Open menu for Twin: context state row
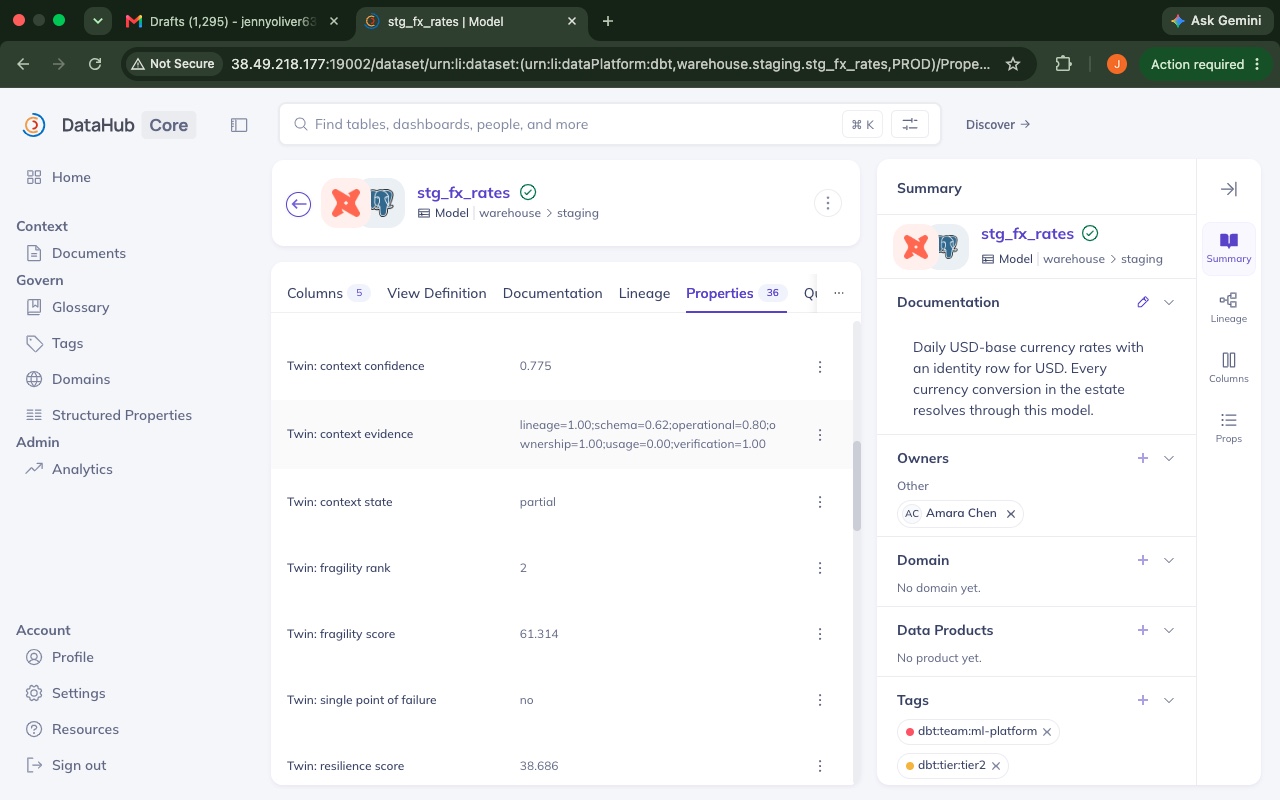 click(x=820, y=502)
